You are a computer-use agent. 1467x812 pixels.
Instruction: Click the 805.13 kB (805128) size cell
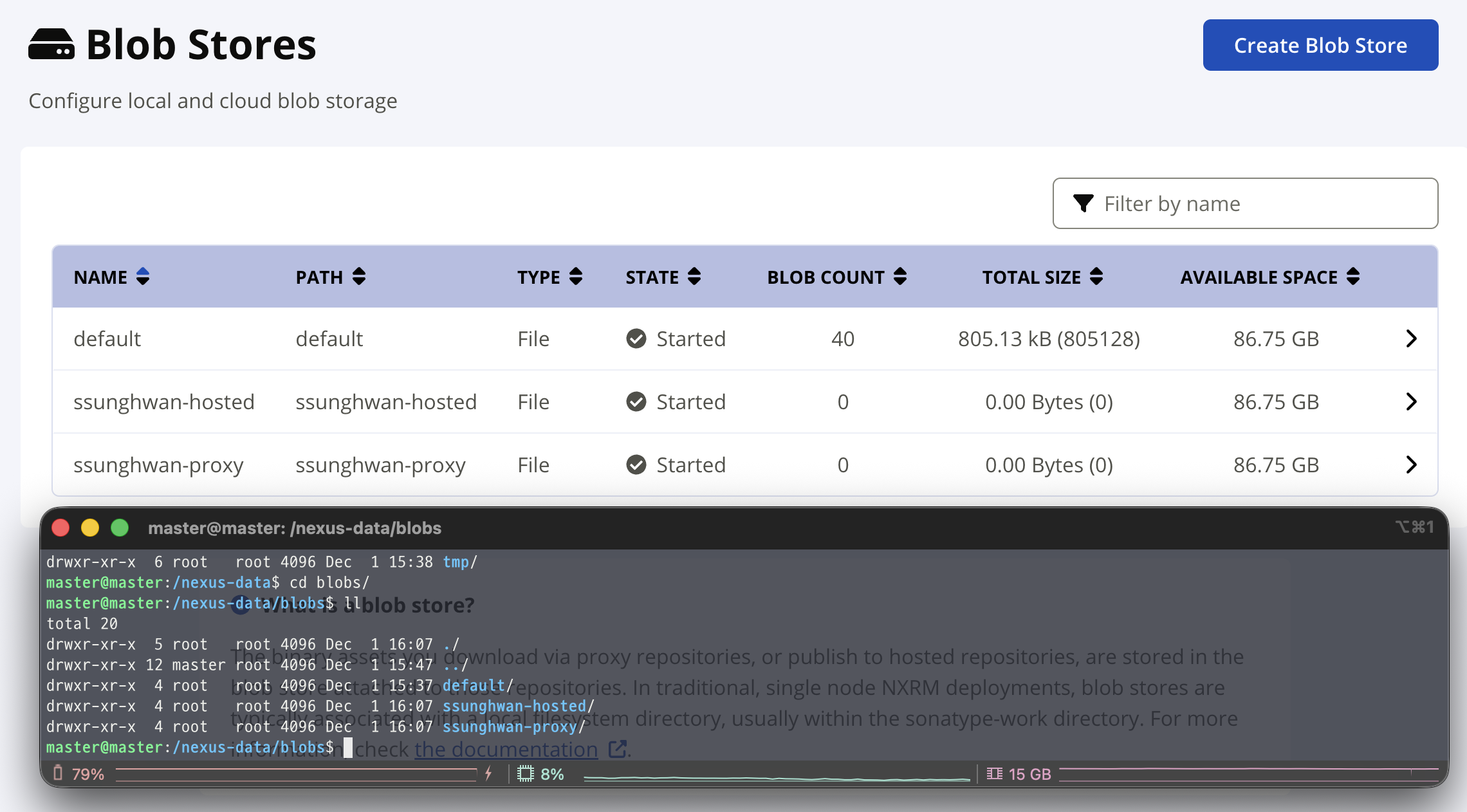coord(1049,338)
